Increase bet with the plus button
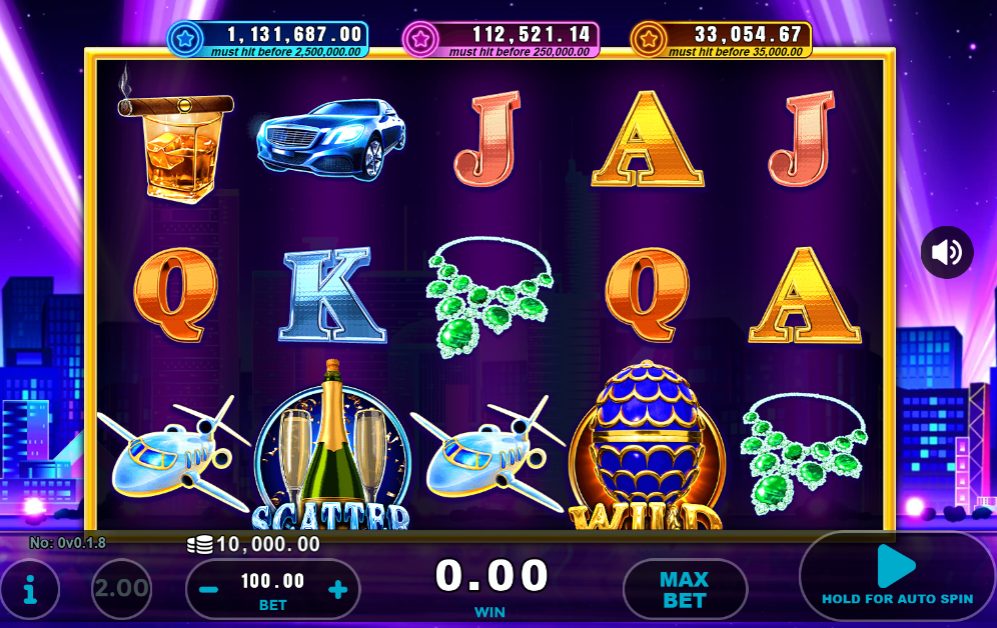The width and height of the screenshot is (997, 628). tap(338, 590)
